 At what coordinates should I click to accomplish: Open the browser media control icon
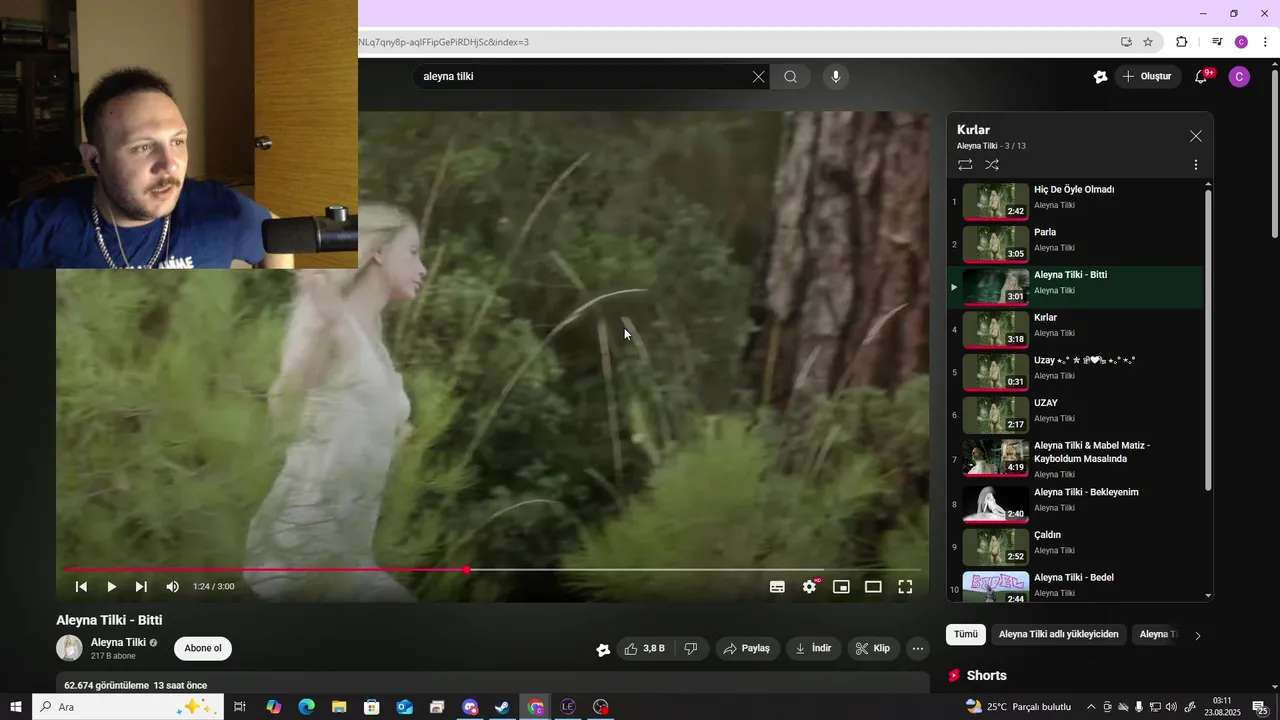pos(1217,42)
